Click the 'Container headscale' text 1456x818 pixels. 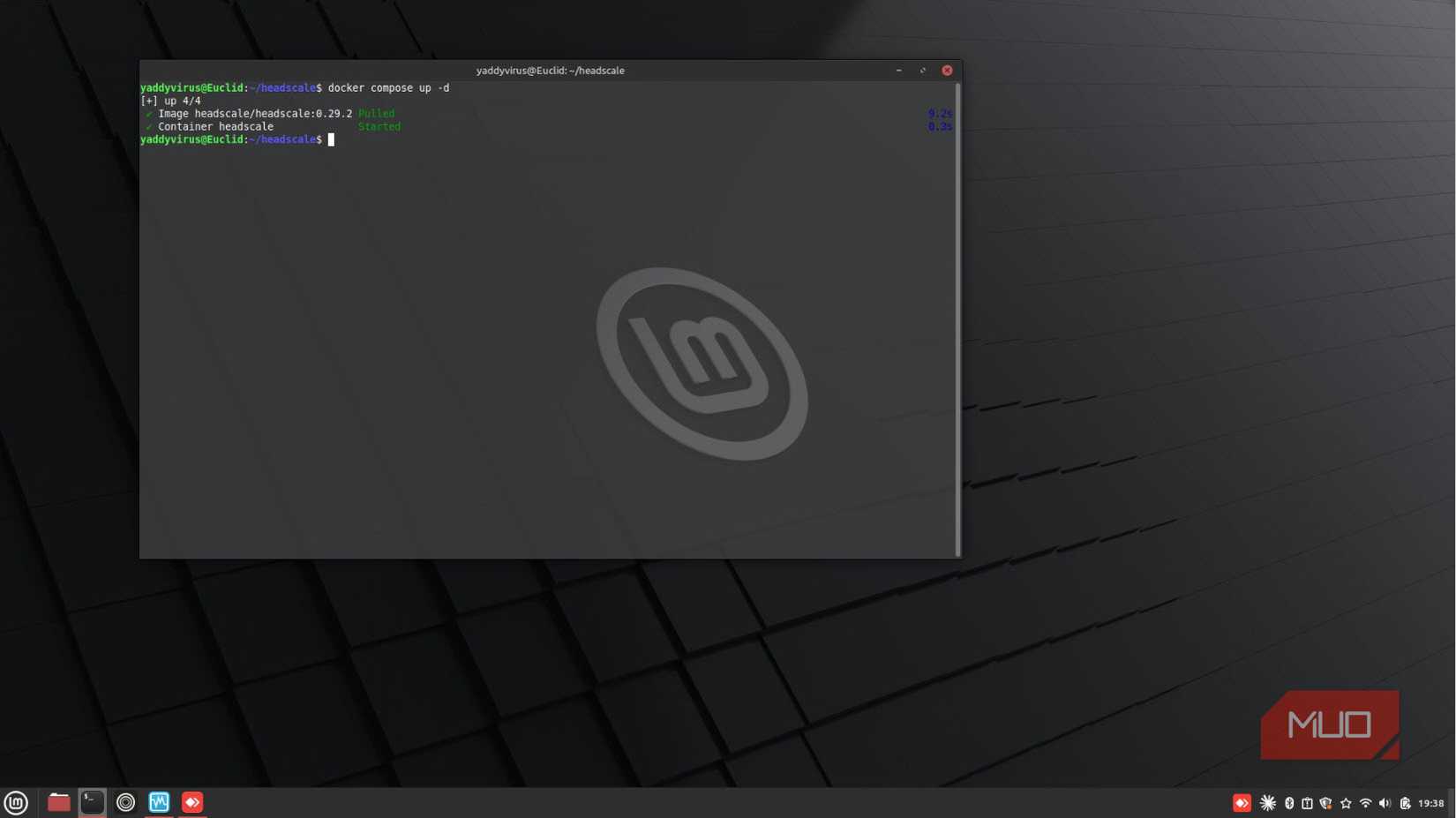click(215, 127)
